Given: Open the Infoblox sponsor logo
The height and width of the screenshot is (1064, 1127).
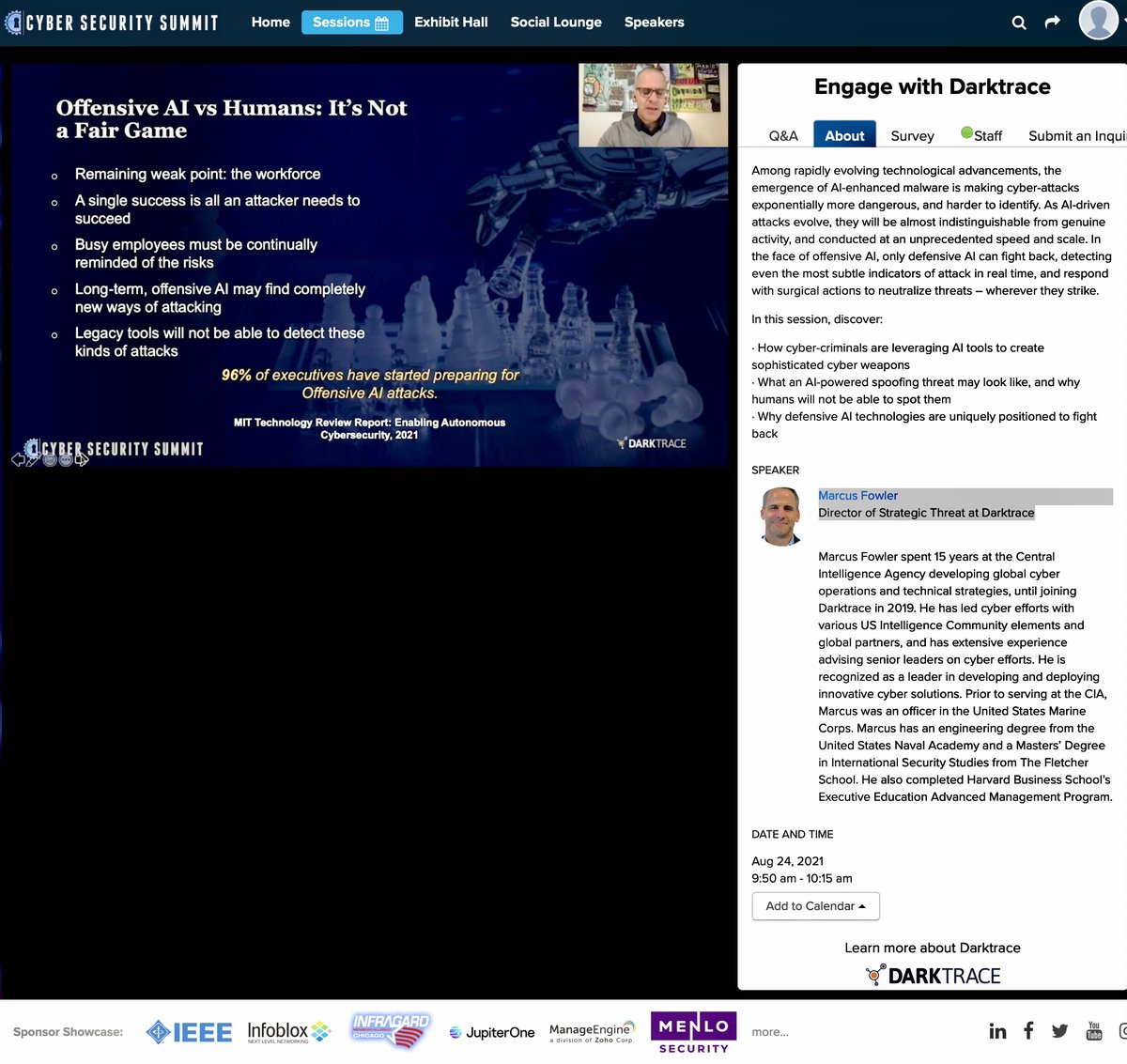Looking at the screenshot, I should coord(288,1032).
